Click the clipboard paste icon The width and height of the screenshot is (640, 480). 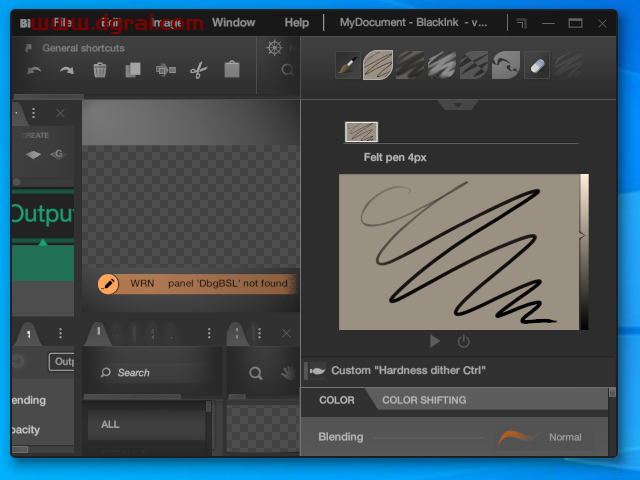(232, 70)
